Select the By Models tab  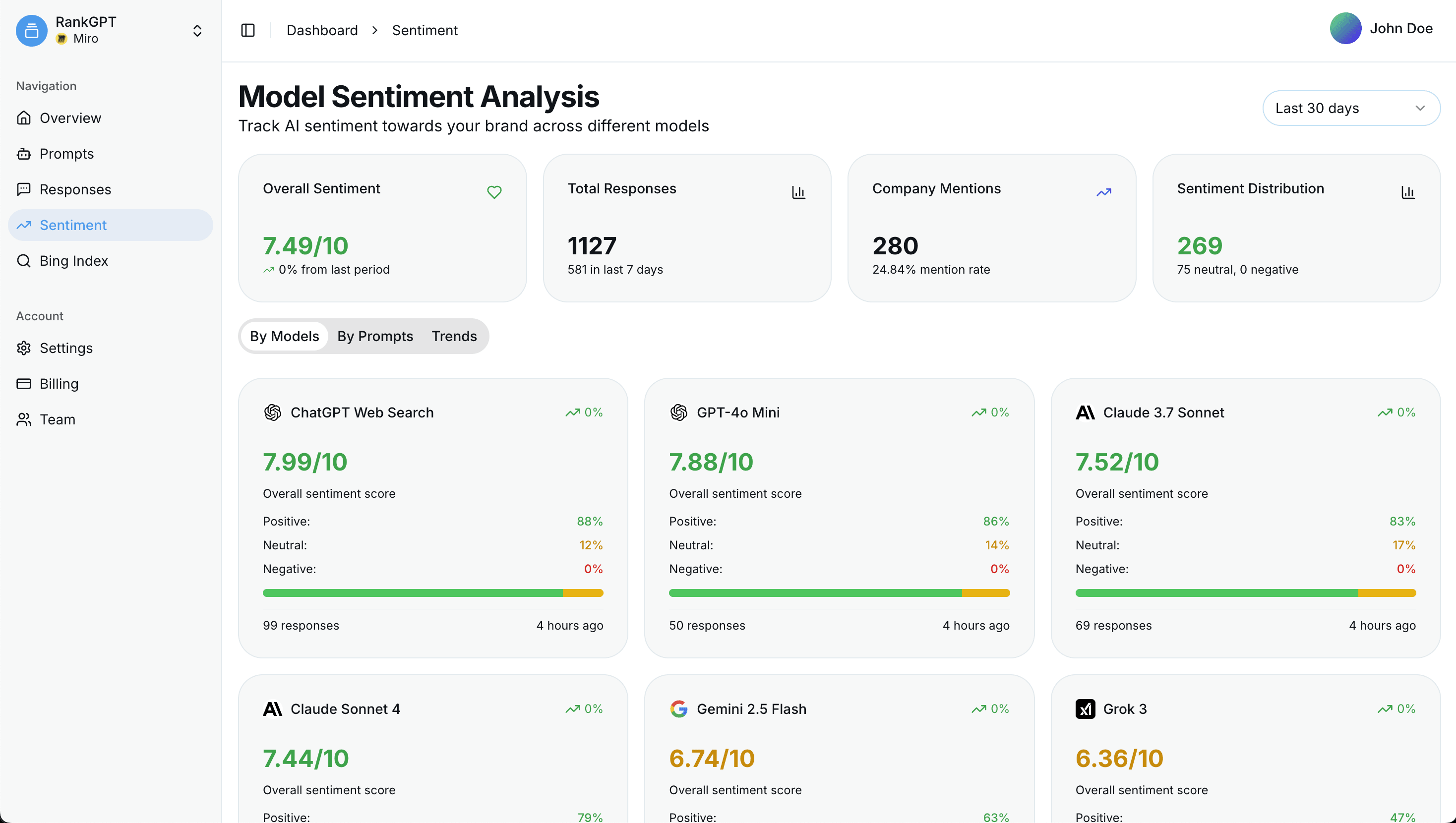(x=284, y=336)
